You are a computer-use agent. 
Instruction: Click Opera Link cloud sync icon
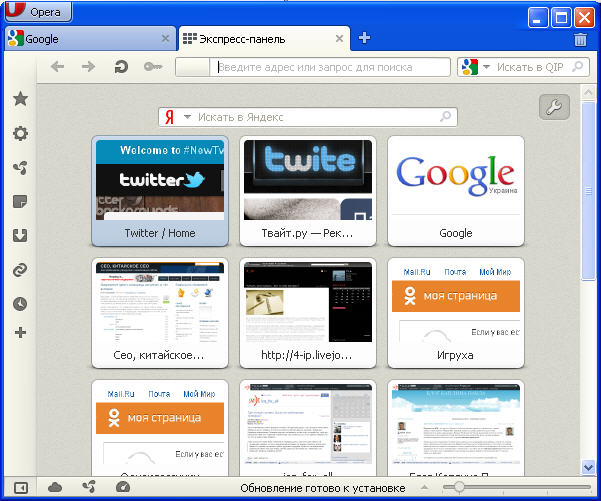click(x=55, y=487)
